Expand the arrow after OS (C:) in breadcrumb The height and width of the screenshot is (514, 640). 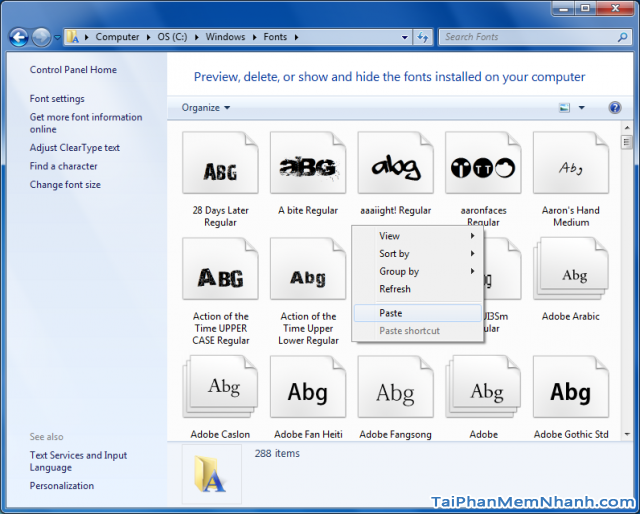[197, 37]
